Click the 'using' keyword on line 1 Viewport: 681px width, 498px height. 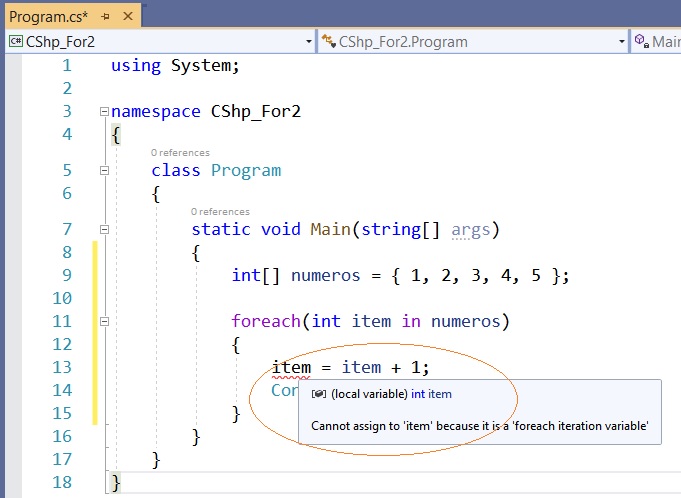click(x=136, y=66)
